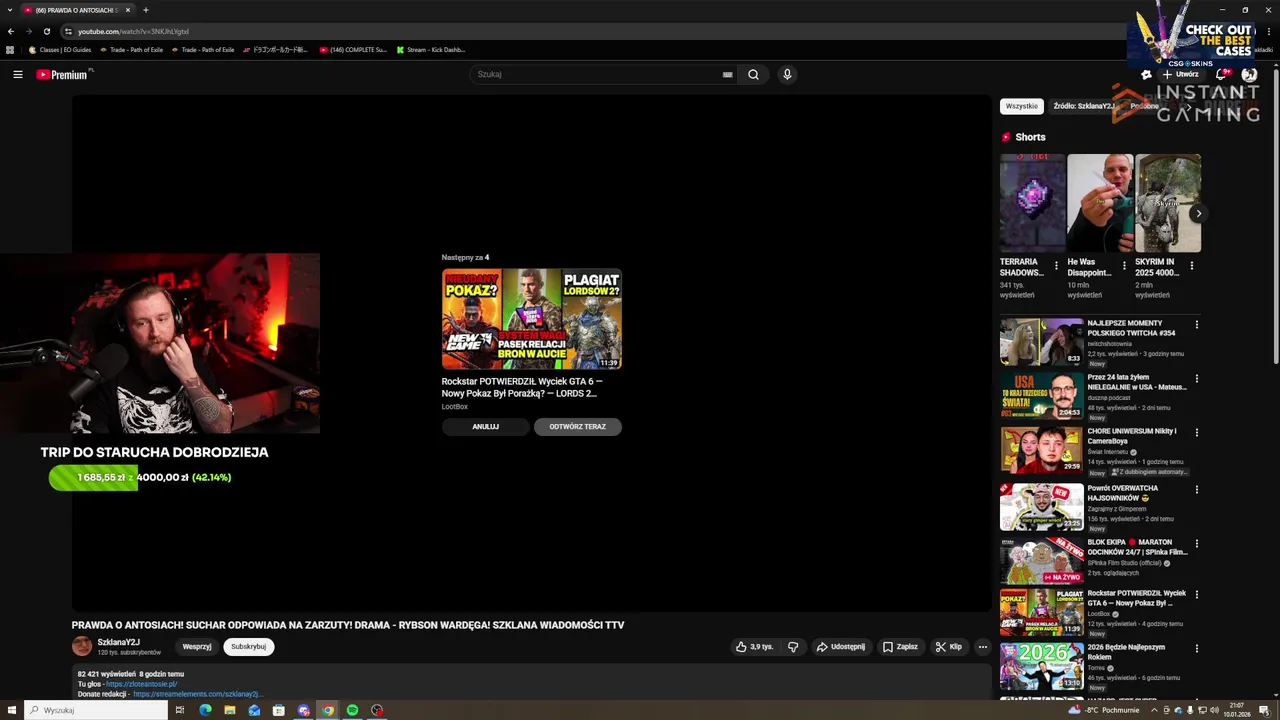Open 2026 Będzie Najlepszym Rokiem thumbnail
The image size is (1280, 720).
(1041, 666)
